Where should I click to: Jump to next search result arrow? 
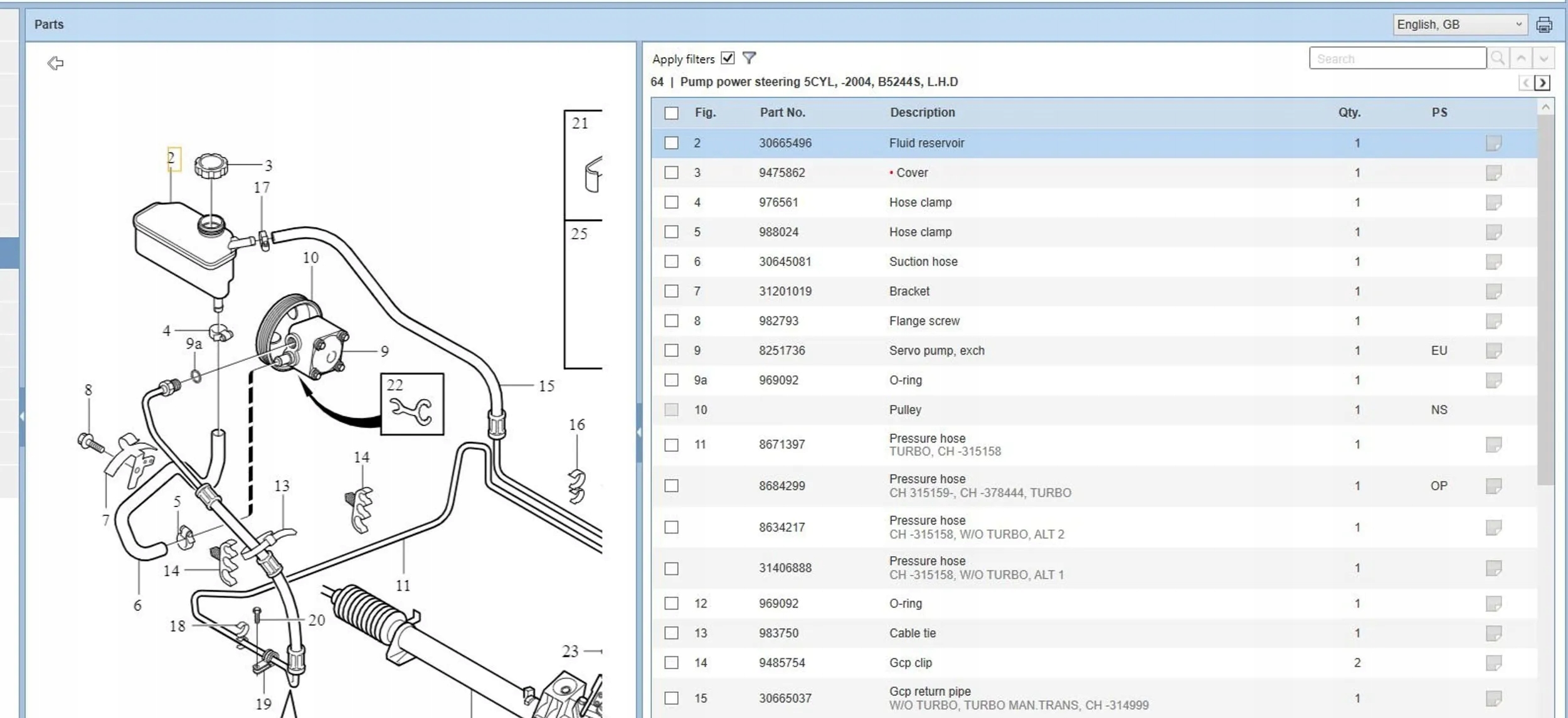tap(1544, 58)
